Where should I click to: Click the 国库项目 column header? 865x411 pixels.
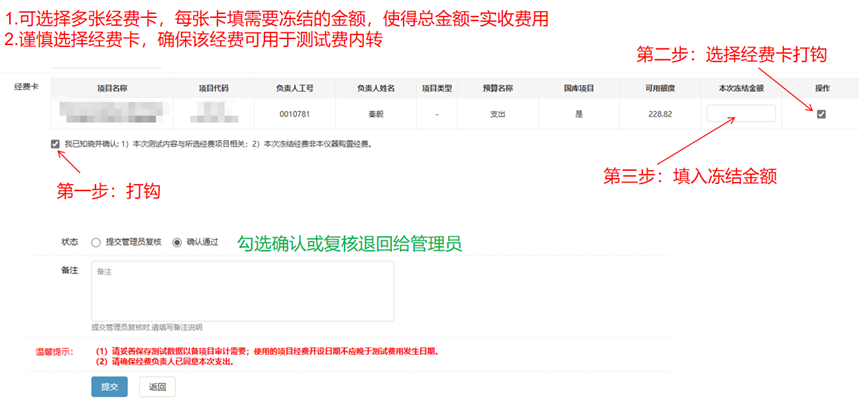click(x=578, y=89)
